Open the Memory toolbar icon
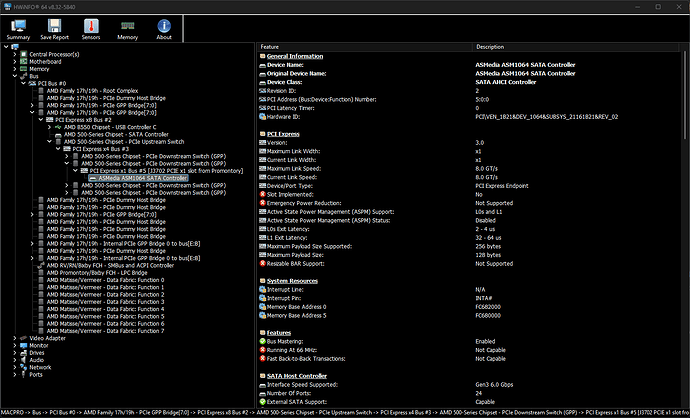 (127, 26)
